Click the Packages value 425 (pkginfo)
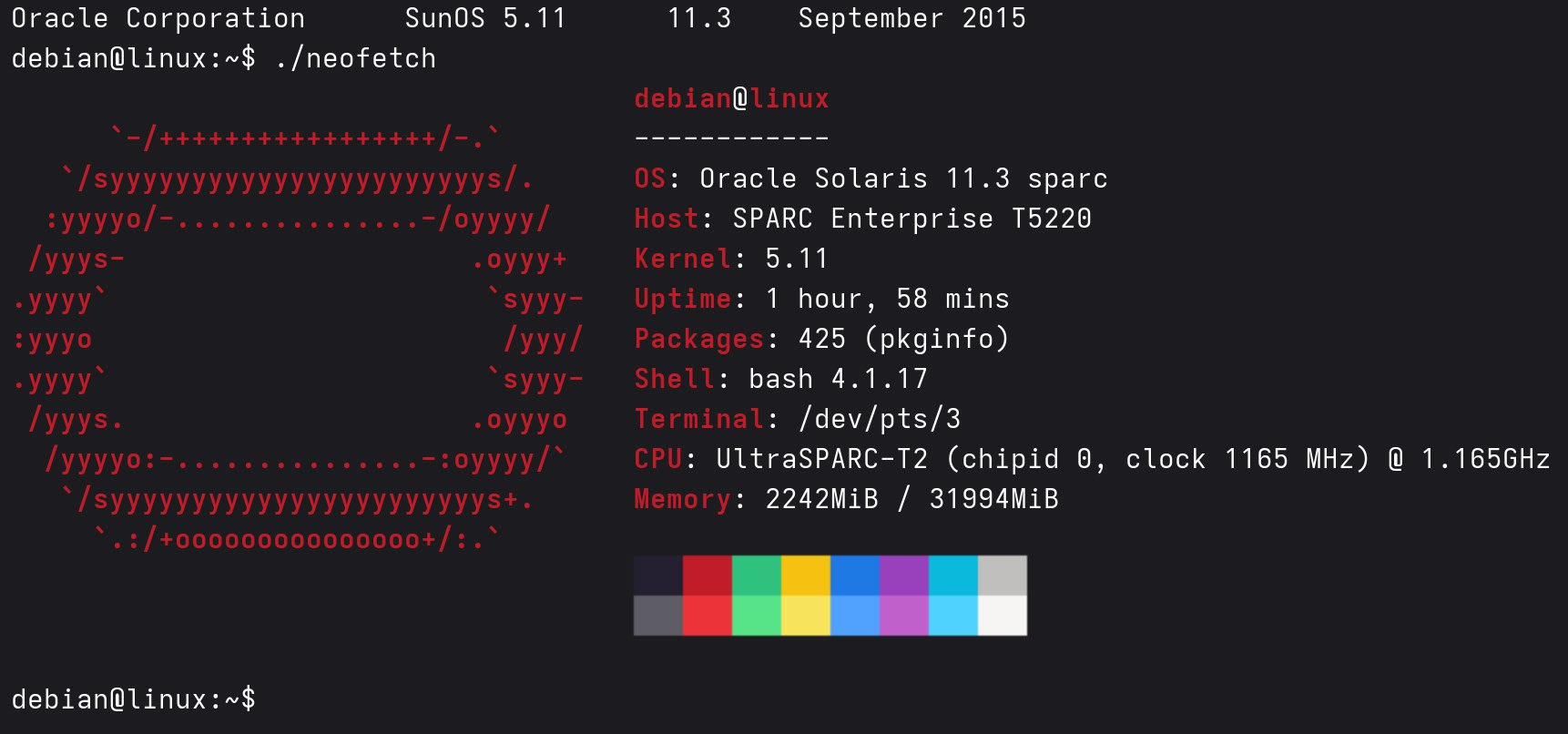The image size is (1568, 734). (904, 339)
